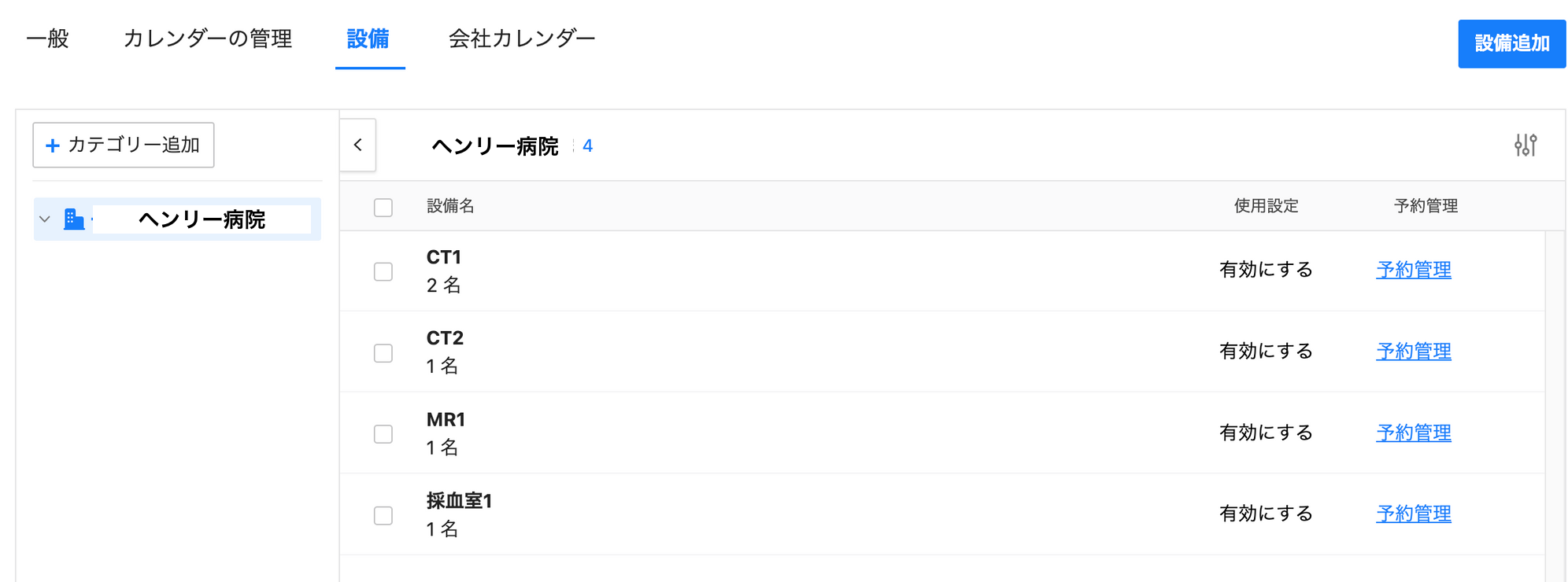Image resolution: width=1568 pixels, height=582 pixels.
Task: Go to the 会社カレンダー tab
Action: click(x=521, y=39)
